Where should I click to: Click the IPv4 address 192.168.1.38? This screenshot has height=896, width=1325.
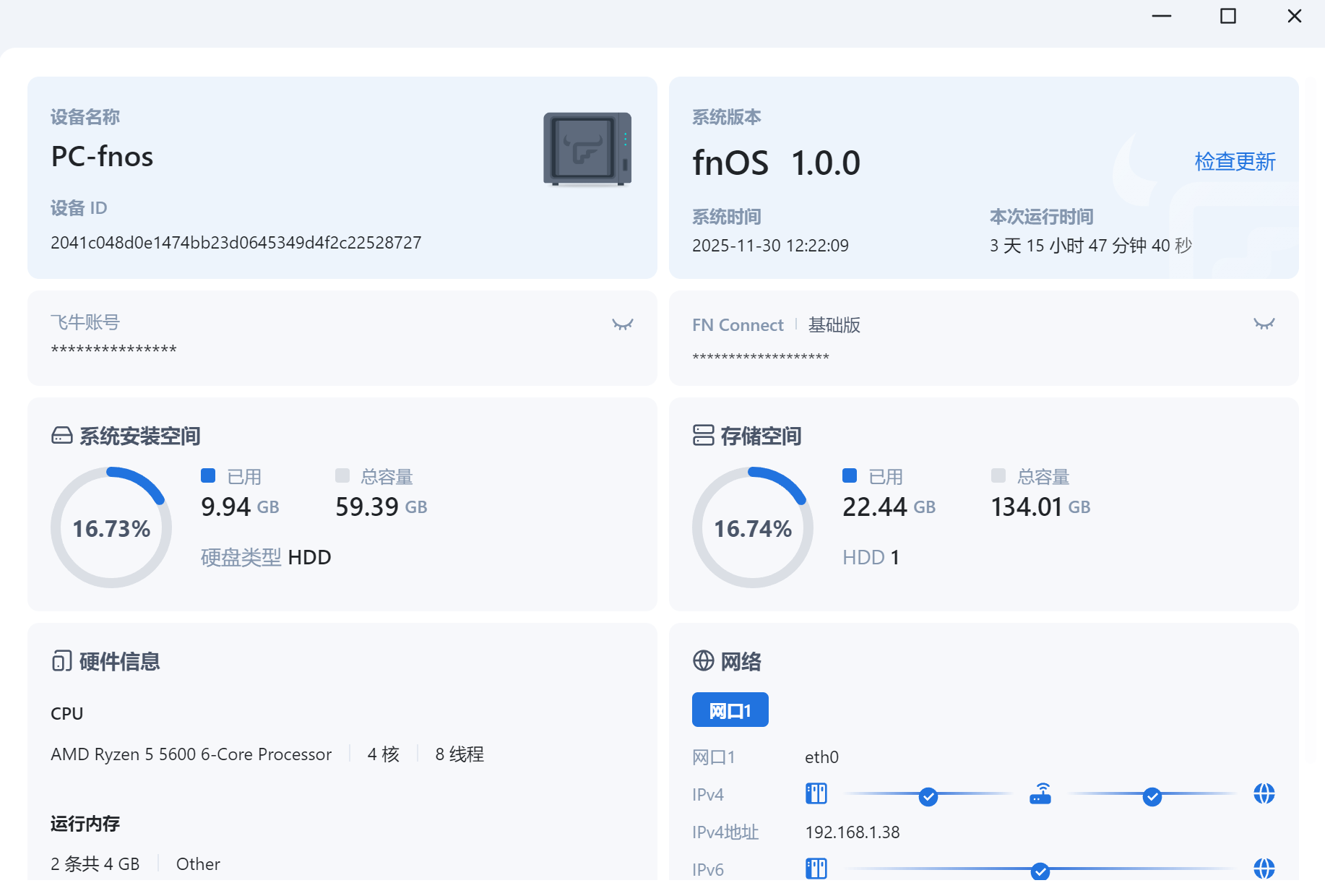point(852,832)
